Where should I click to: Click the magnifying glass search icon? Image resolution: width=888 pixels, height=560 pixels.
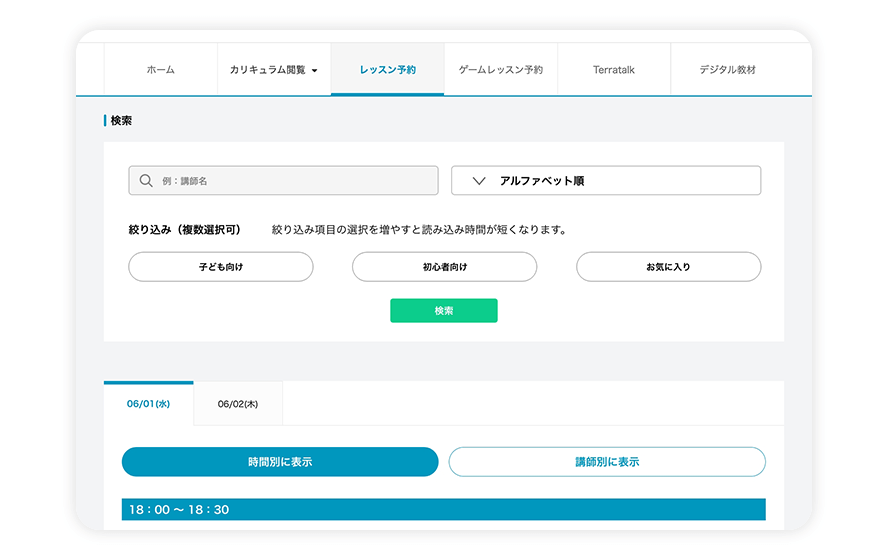[x=146, y=181]
